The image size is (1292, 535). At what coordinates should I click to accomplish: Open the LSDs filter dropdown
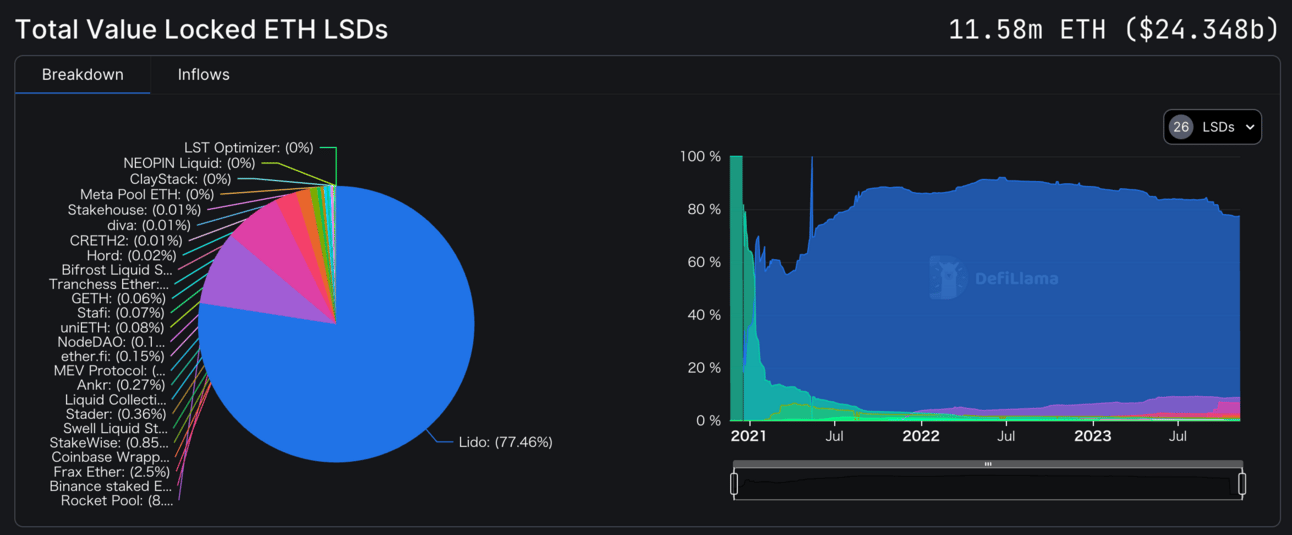(x=1212, y=127)
